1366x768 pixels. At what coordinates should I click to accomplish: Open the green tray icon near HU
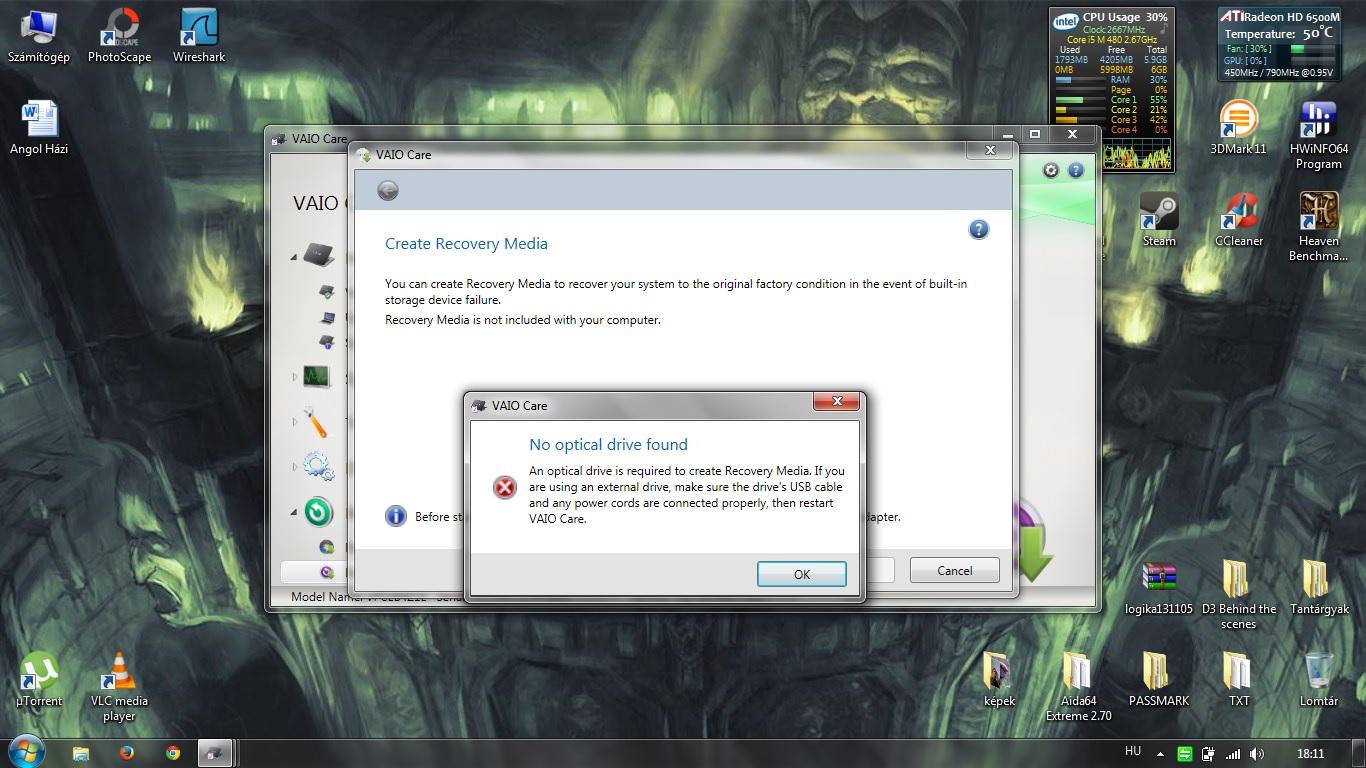1185,753
